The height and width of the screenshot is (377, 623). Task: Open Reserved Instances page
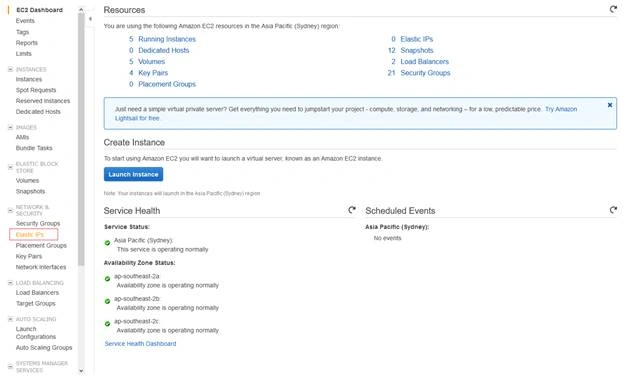pos(43,101)
